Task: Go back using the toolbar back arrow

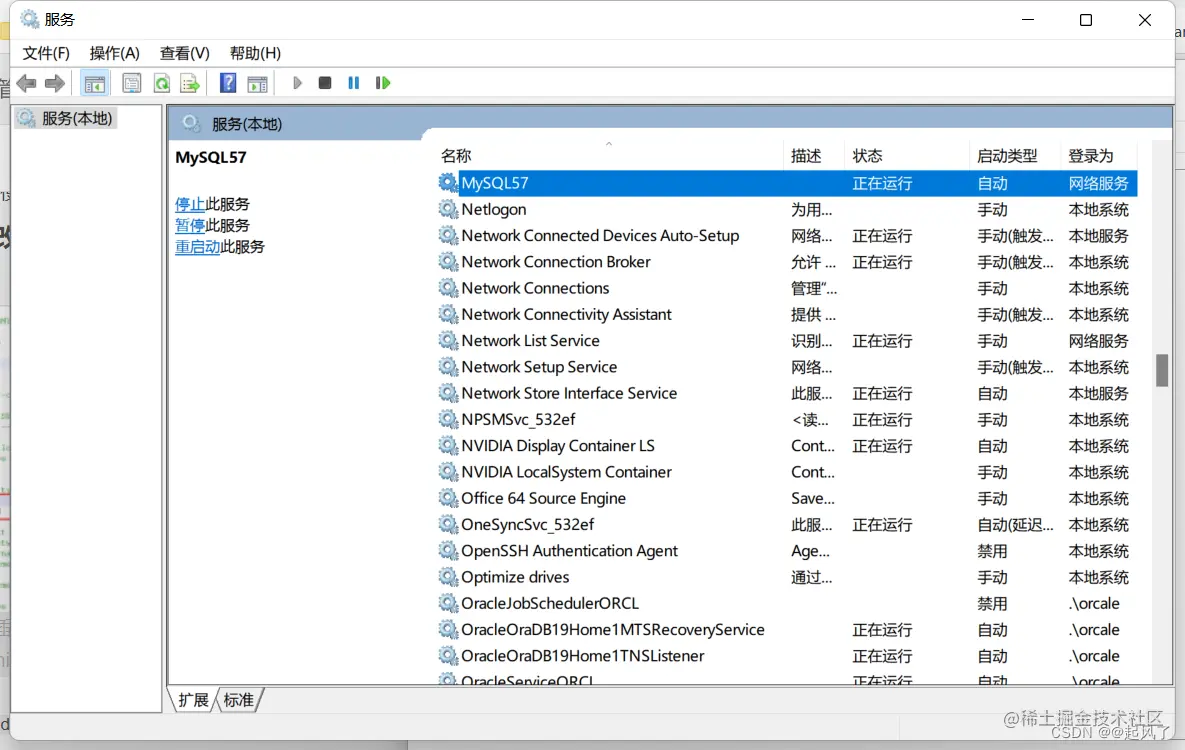Action: pos(26,83)
